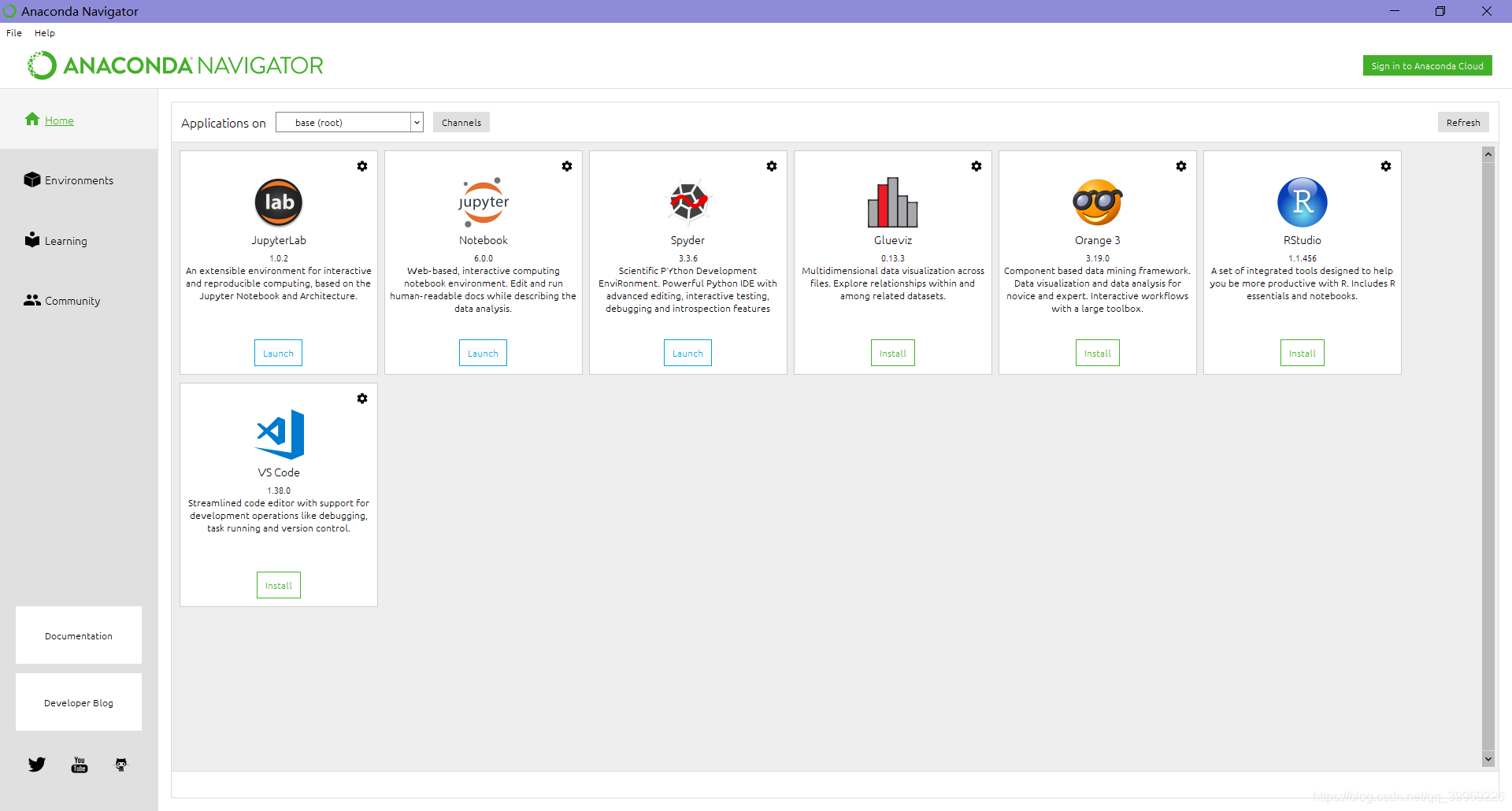The width and height of the screenshot is (1512, 811).
Task: Open the Twitter link icon
Action: pos(37,765)
